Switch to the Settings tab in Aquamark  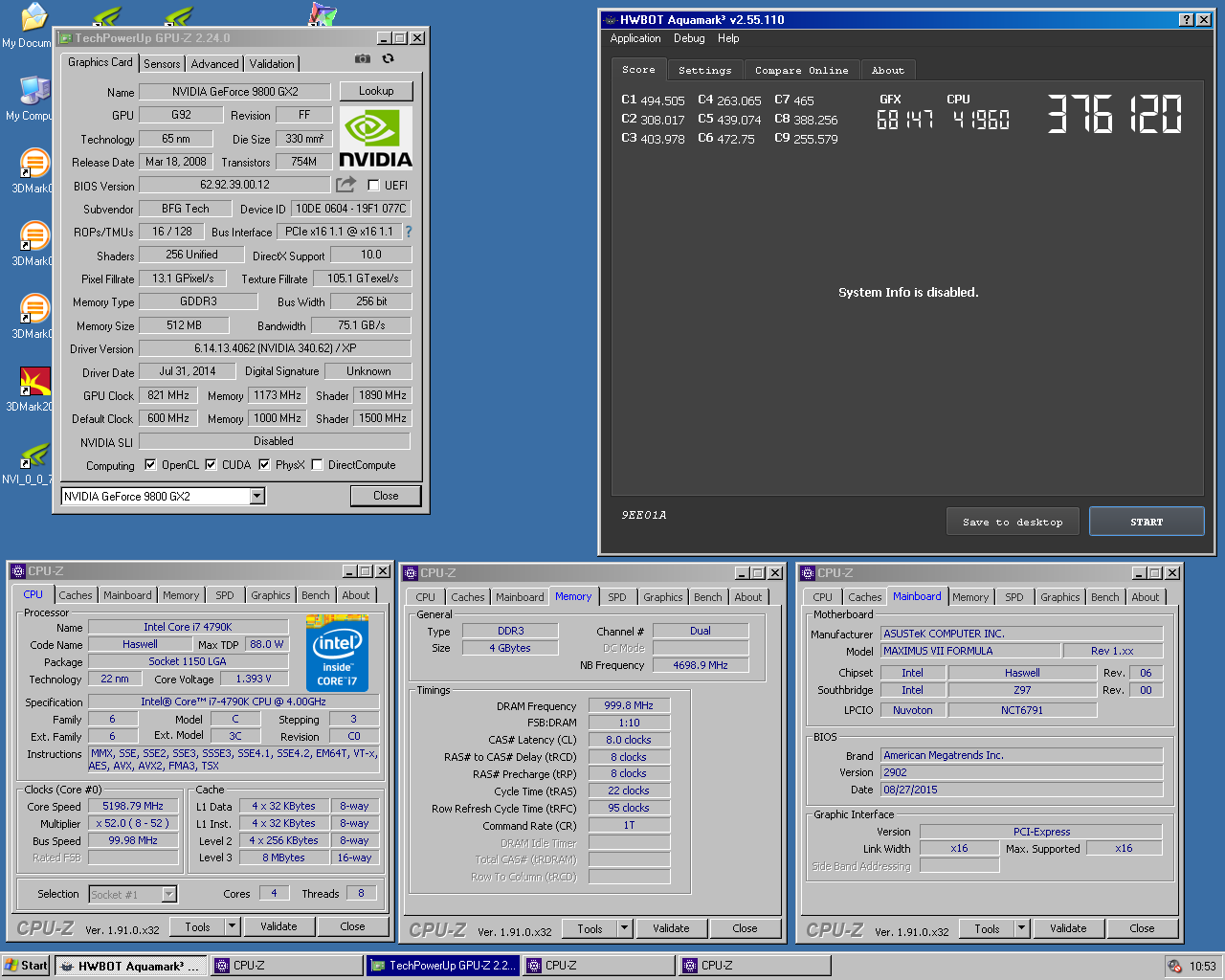coord(704,70)
